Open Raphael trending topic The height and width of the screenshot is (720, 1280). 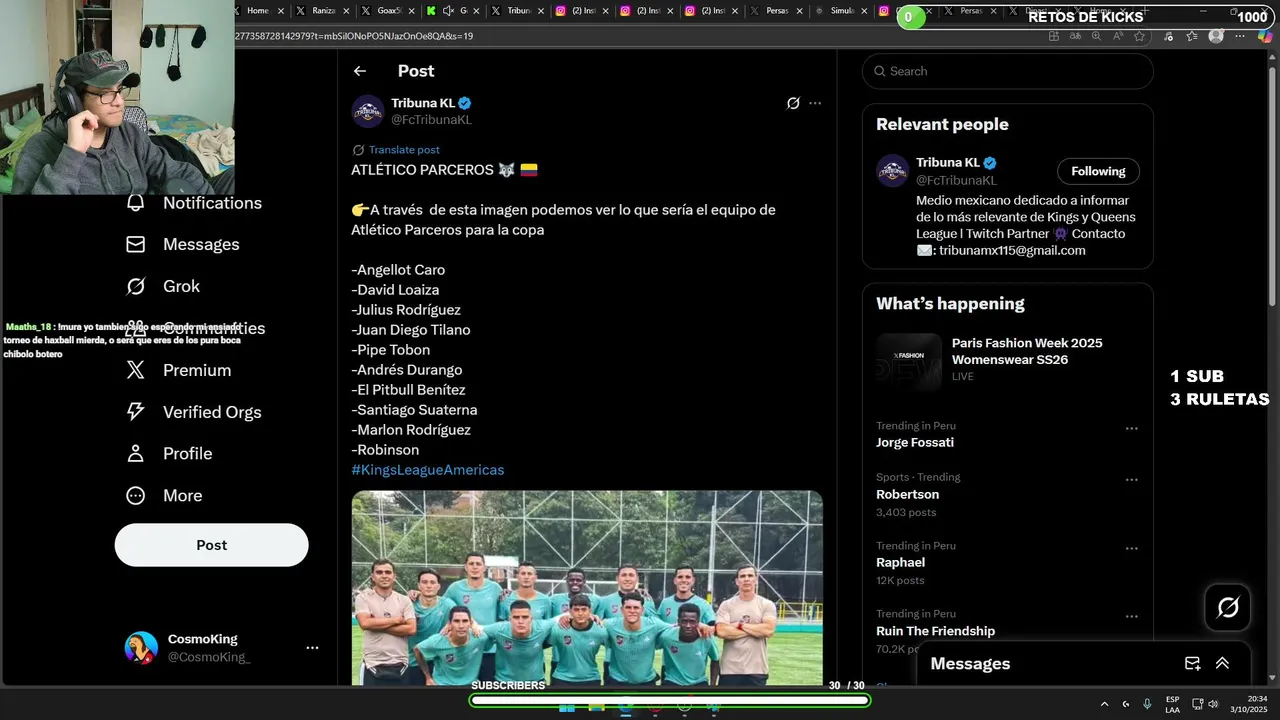pos(900,562)
